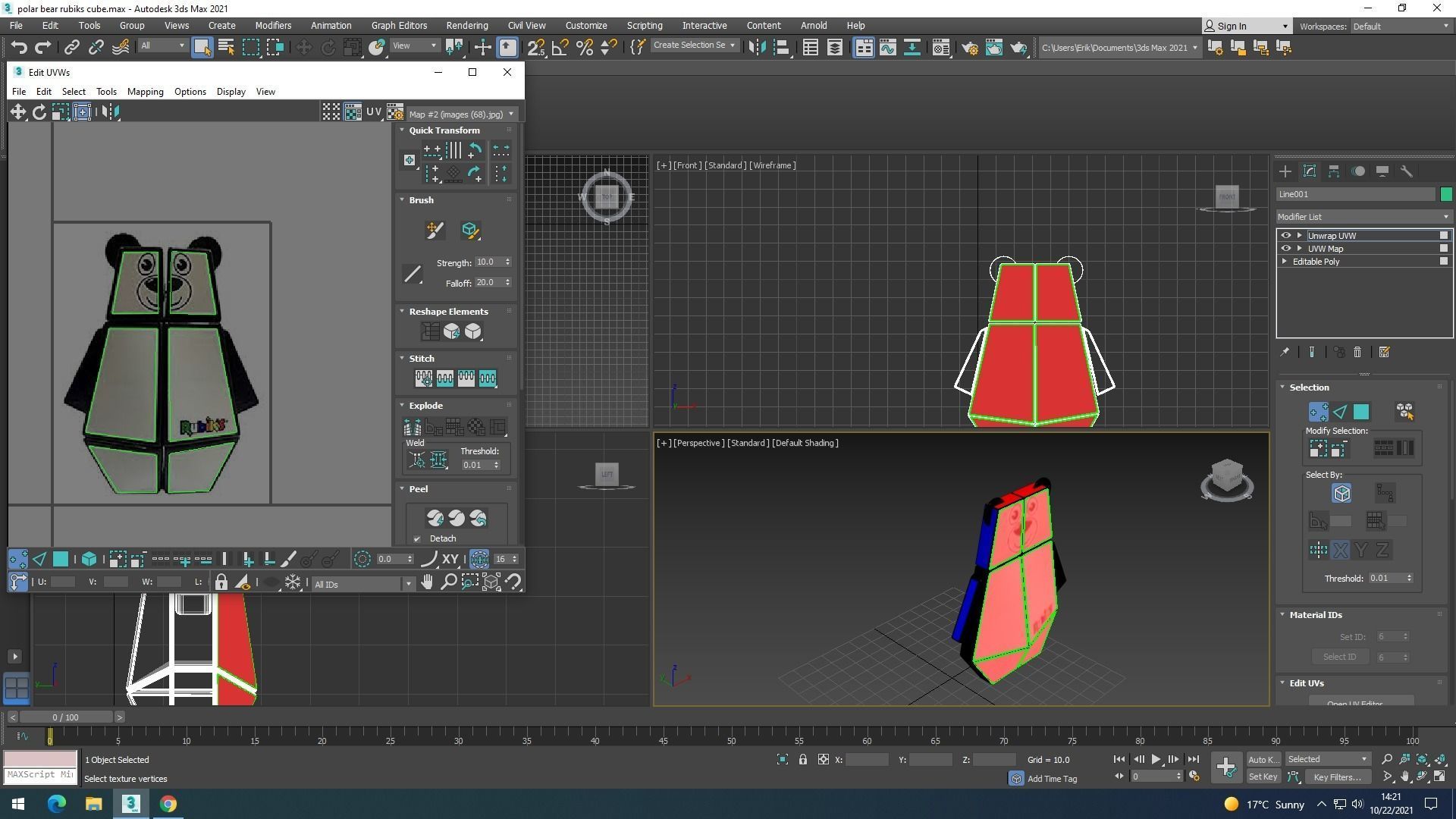Expand the Editable Poly stack entry
Screen dimensions: 1456x819
pos(1285,262)
